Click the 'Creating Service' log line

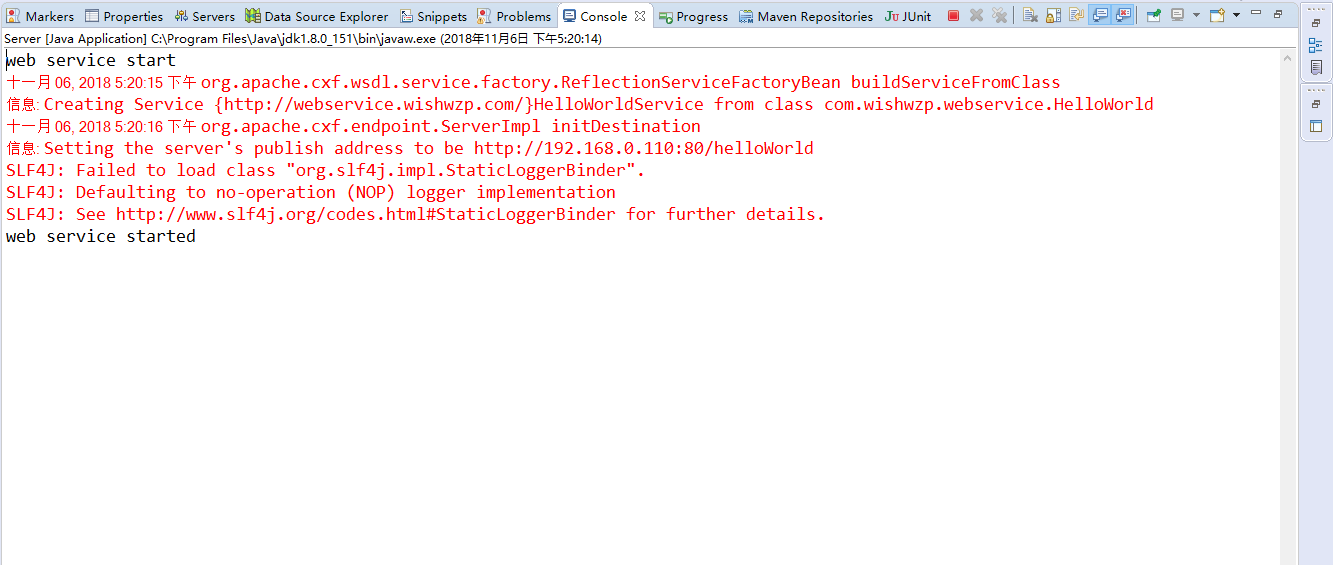(580, 104)
